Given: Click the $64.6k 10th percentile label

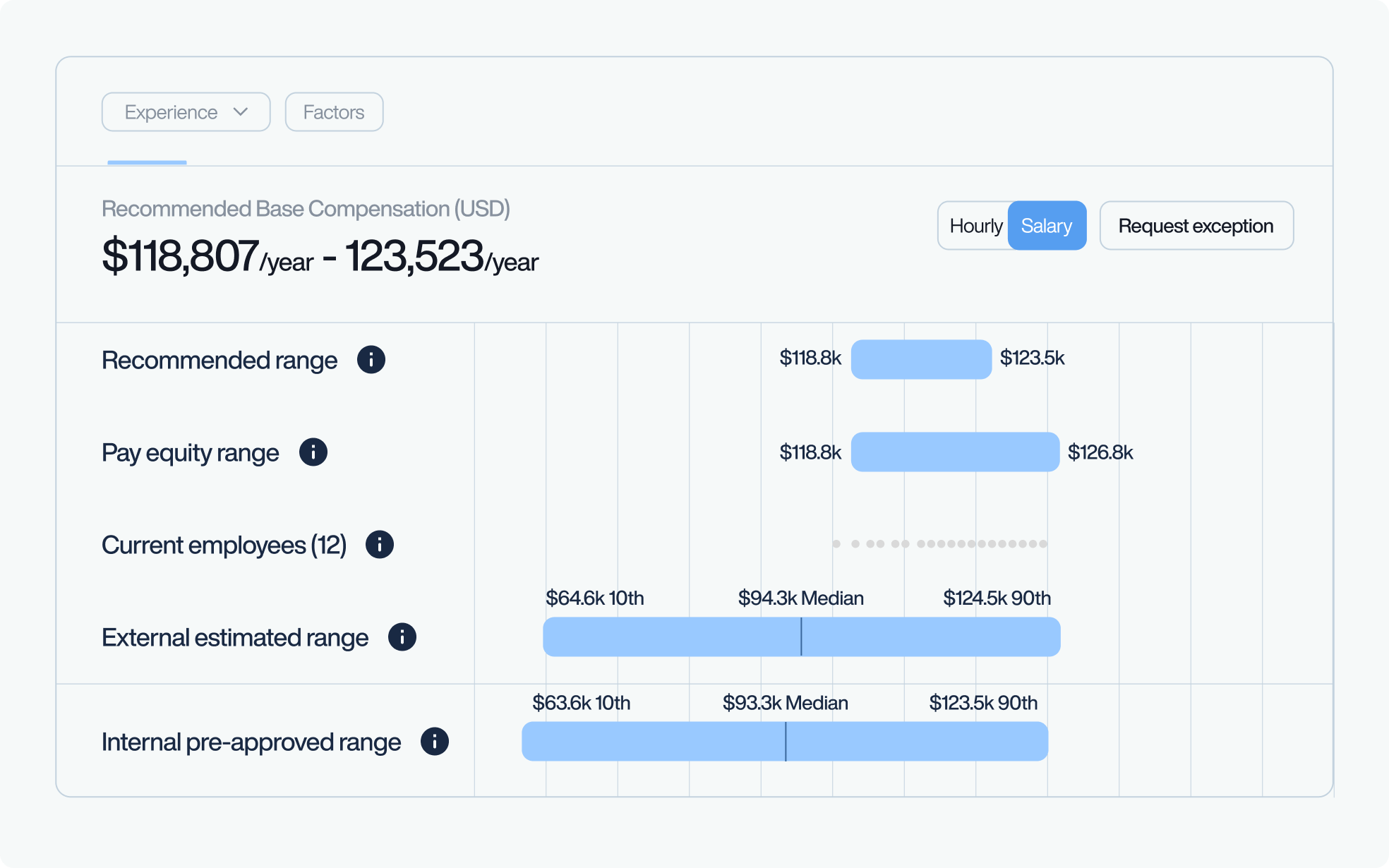Looking at the screenshot, I should click(594, 598).
